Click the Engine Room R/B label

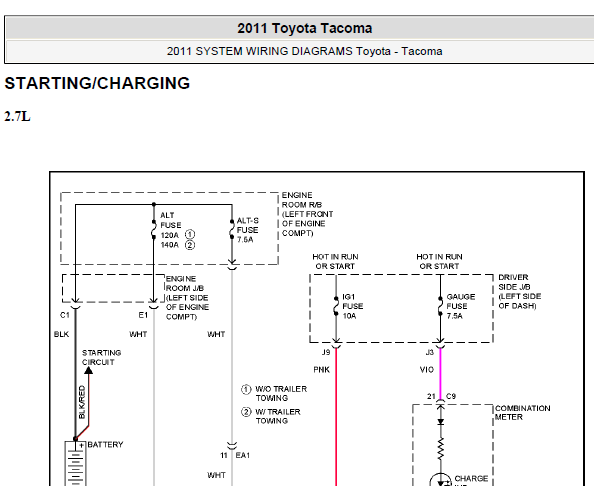(x=307, y=214)
